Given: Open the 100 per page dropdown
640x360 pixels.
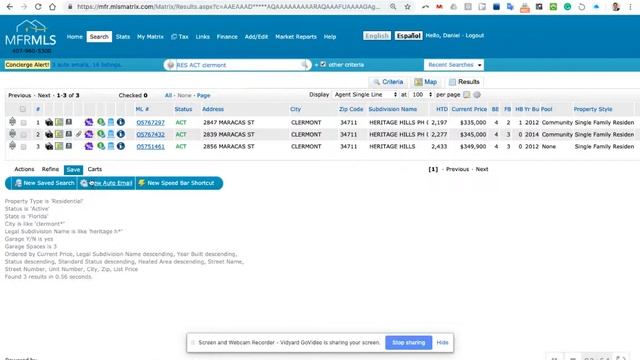Looking at the screenshot, I should [422, 95].
